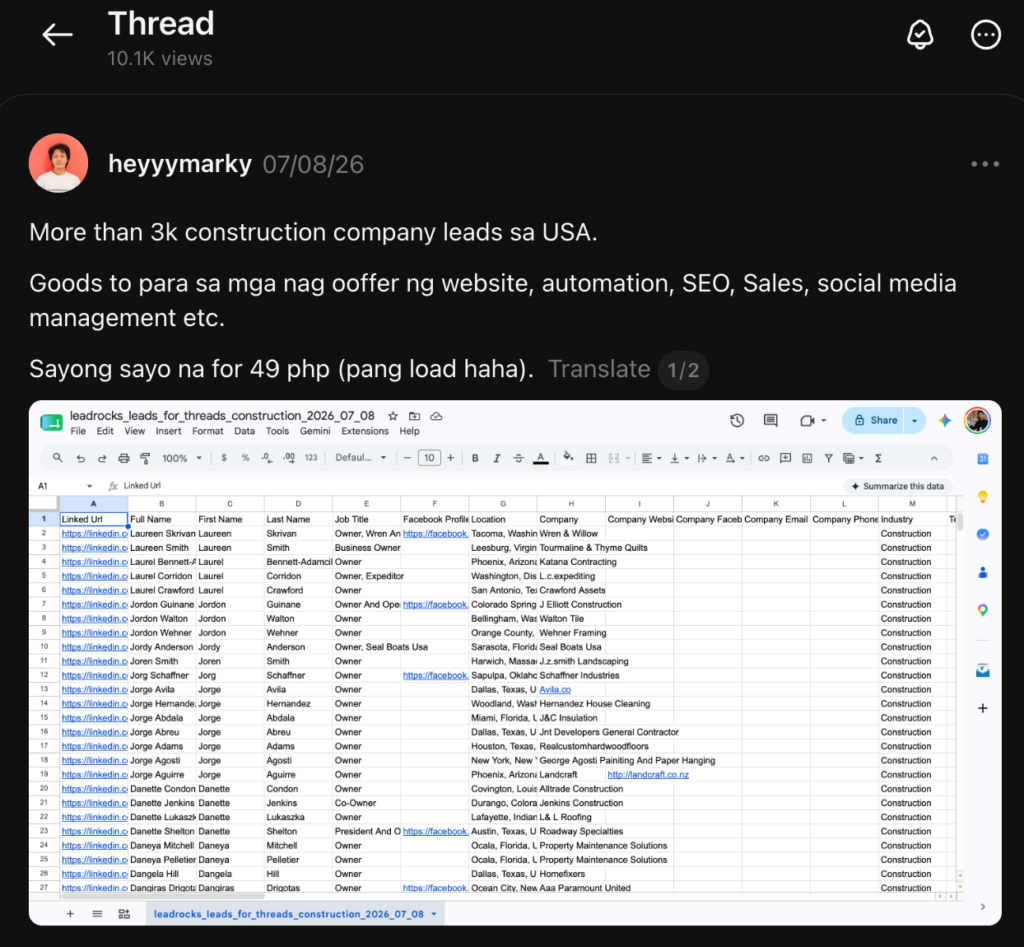This screenshot has height=947, width=1024.
Task: Open horizontal align dropdown
Action: (x=651, y=458)
